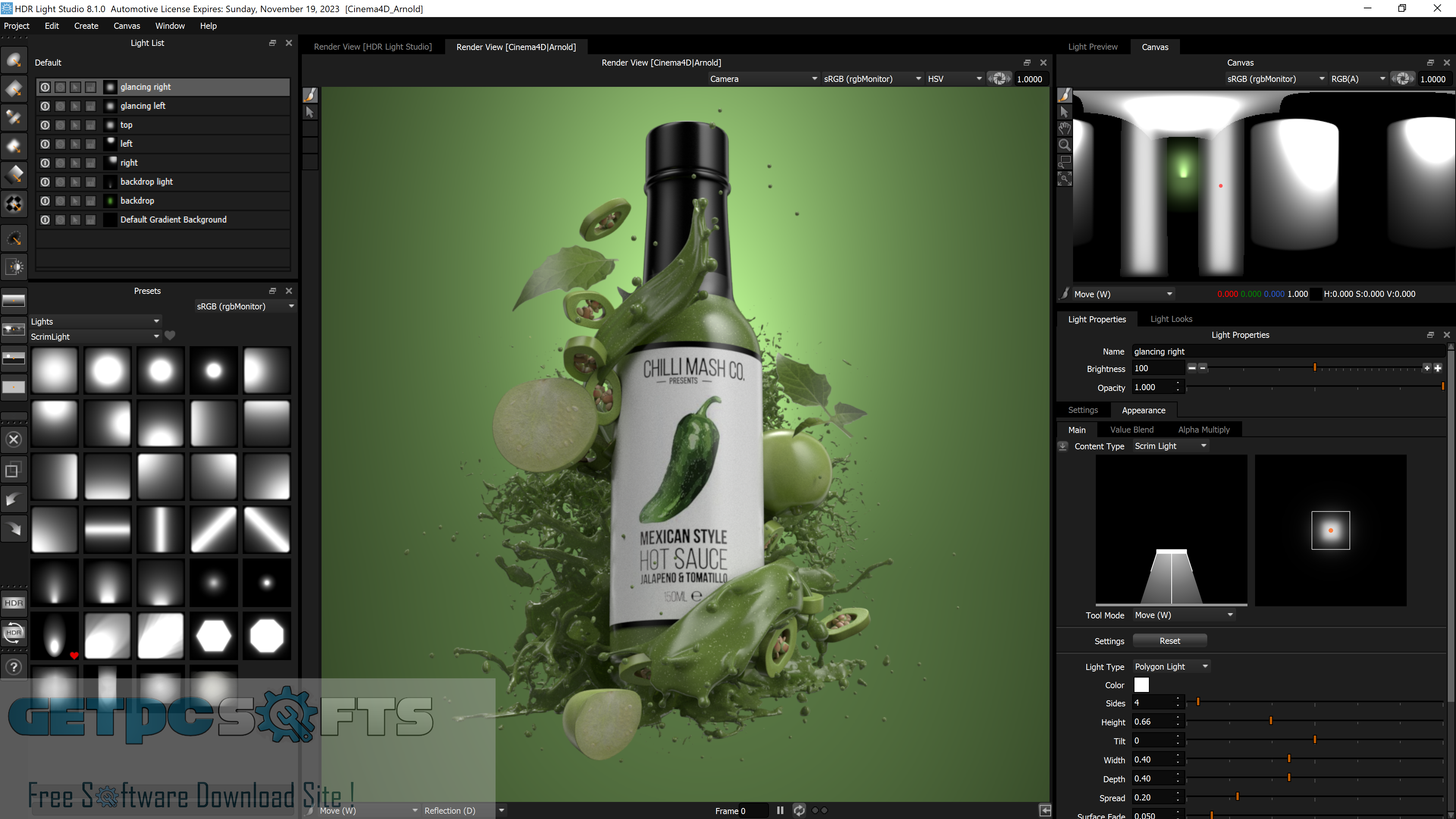Open the Value Blend tab
The width and height of the screenshot is (1456, 819).
tap(1131, 430)
